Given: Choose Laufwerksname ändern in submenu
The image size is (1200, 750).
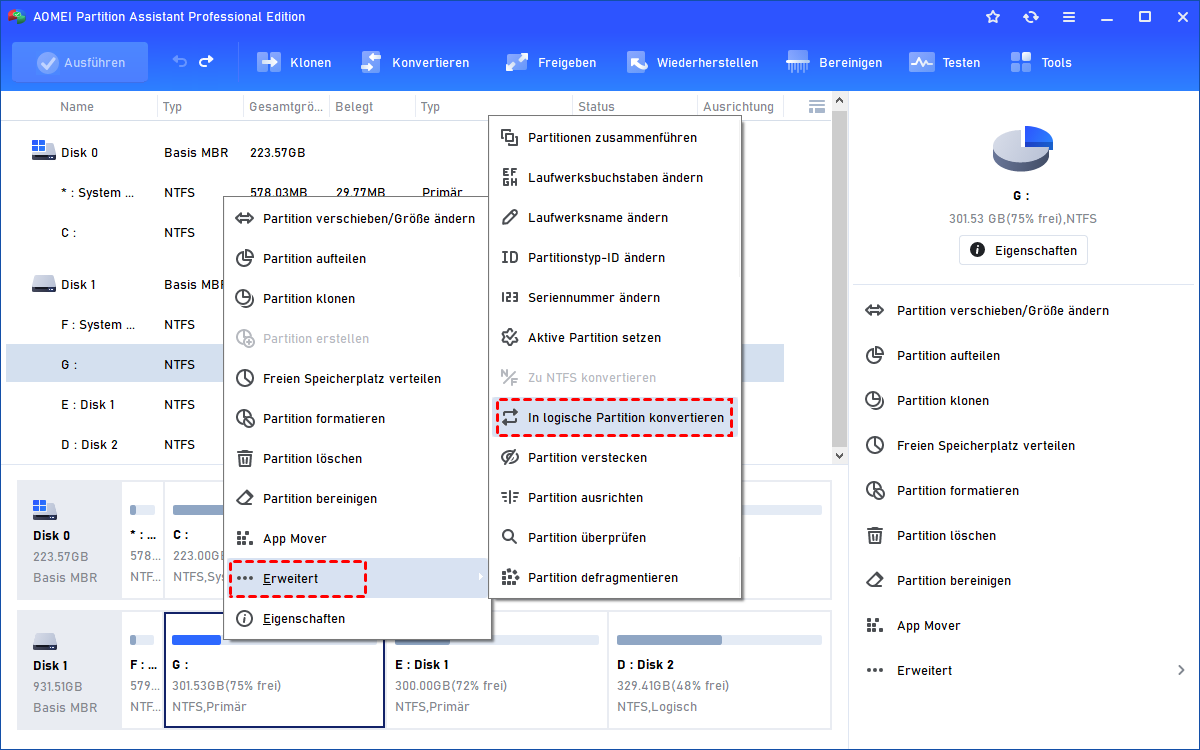Looking at the screenshot, I should (x=615, y=218).
